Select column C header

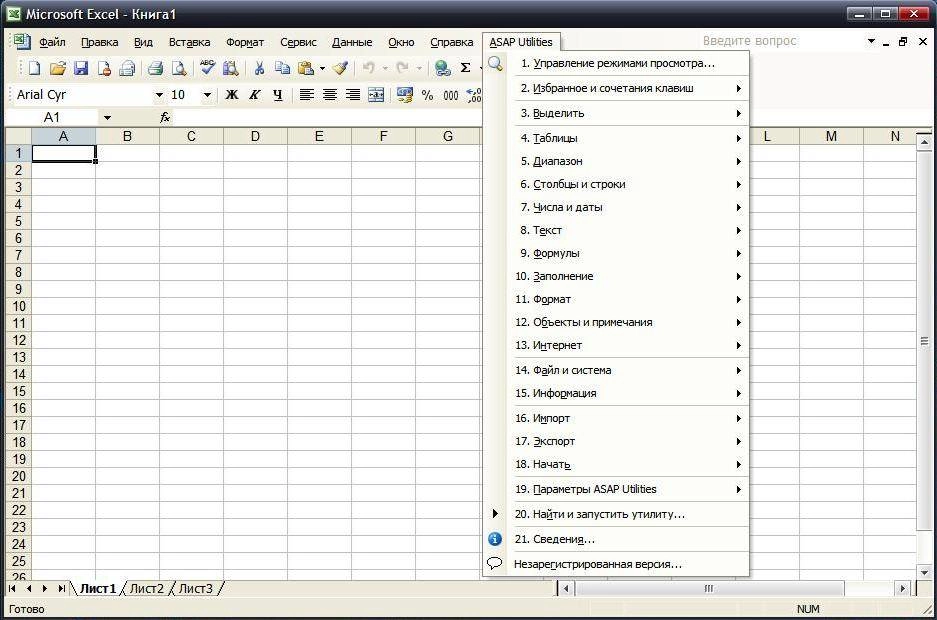coord(191,136)
